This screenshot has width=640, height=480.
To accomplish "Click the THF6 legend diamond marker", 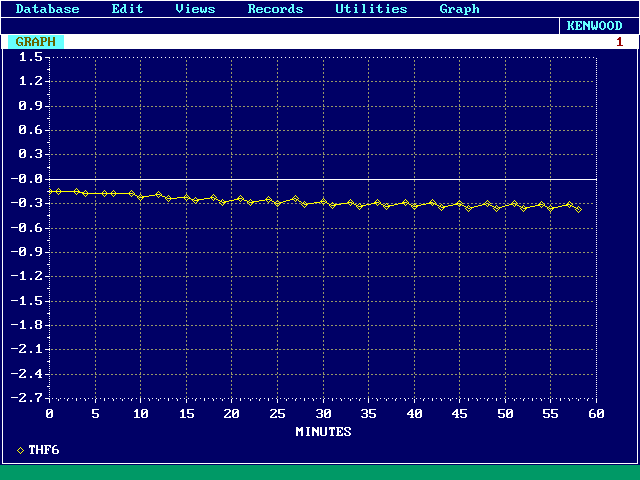I will pos(20,451).
